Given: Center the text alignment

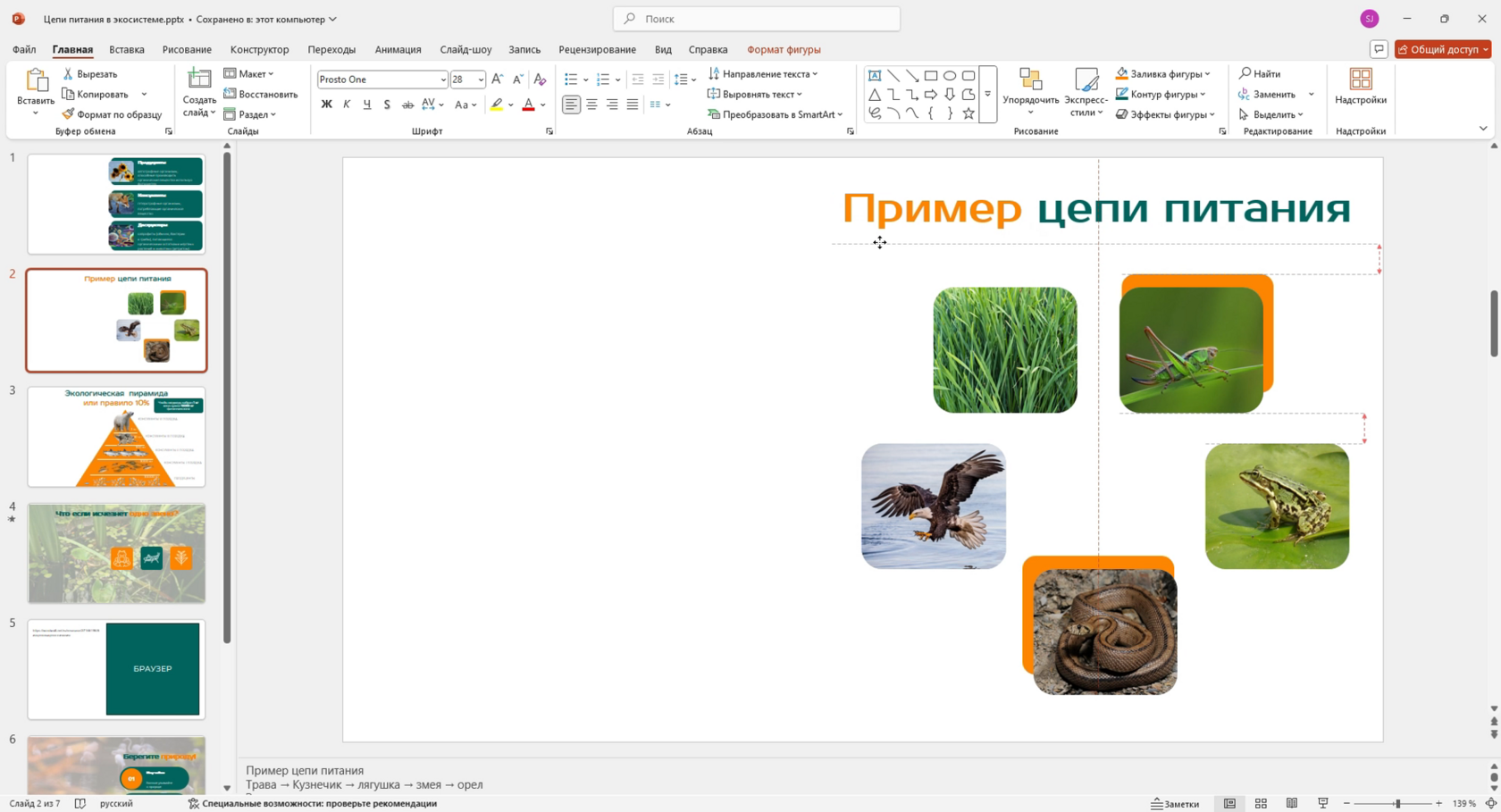Looking at the screenshot, I should (x=591, y=105).
